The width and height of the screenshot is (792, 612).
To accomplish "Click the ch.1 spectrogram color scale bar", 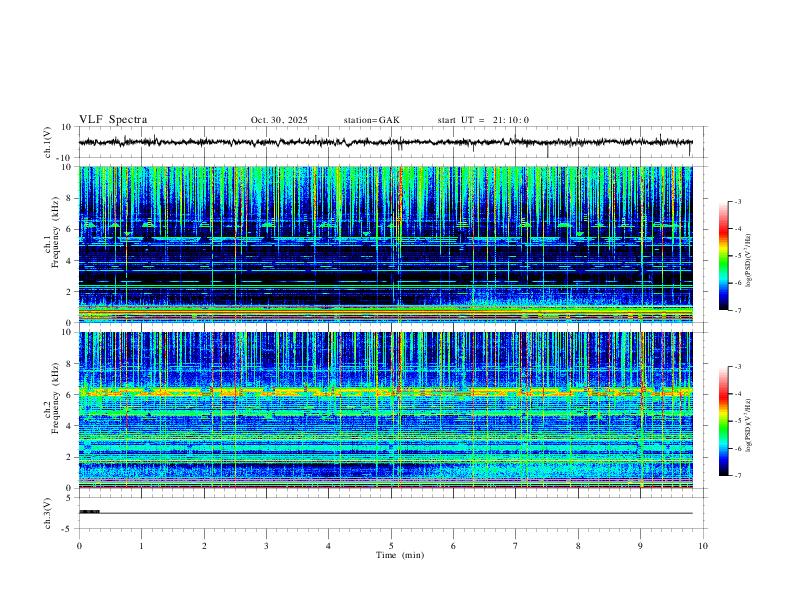I will coord(723,256).
